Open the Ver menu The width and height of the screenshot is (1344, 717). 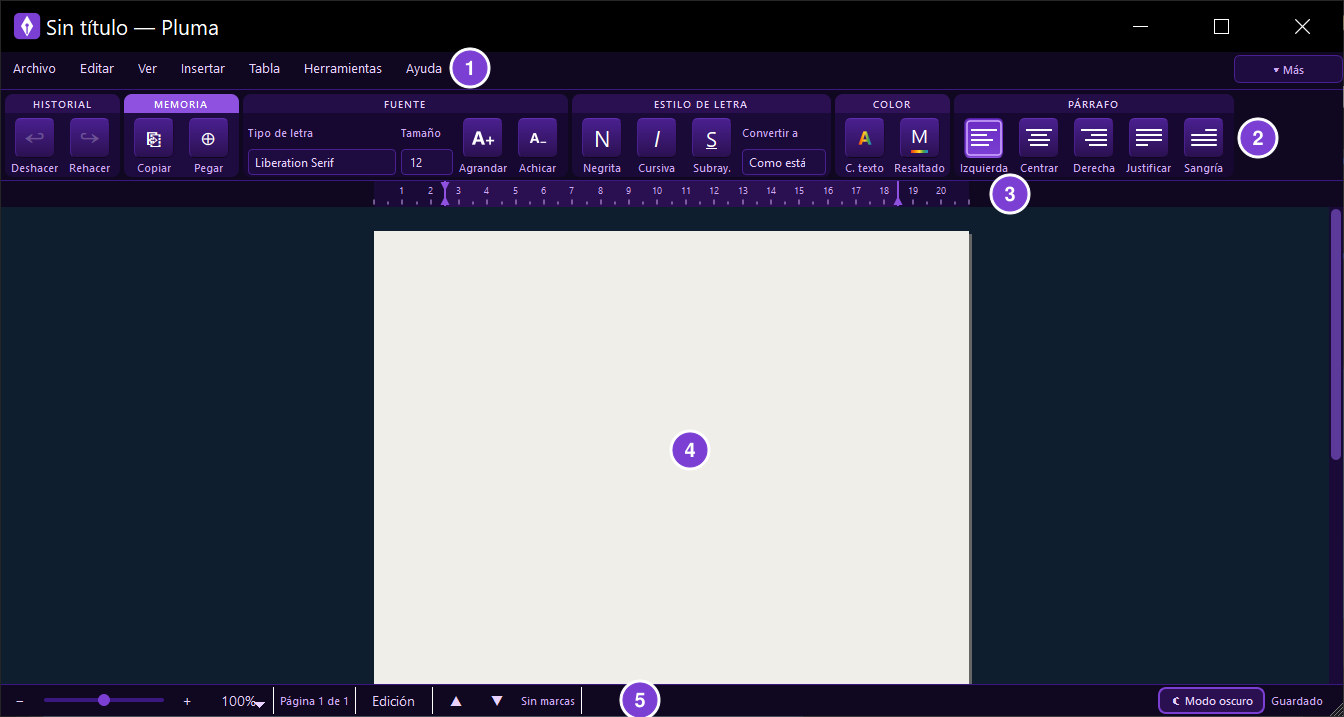click(x=147, y=69)
